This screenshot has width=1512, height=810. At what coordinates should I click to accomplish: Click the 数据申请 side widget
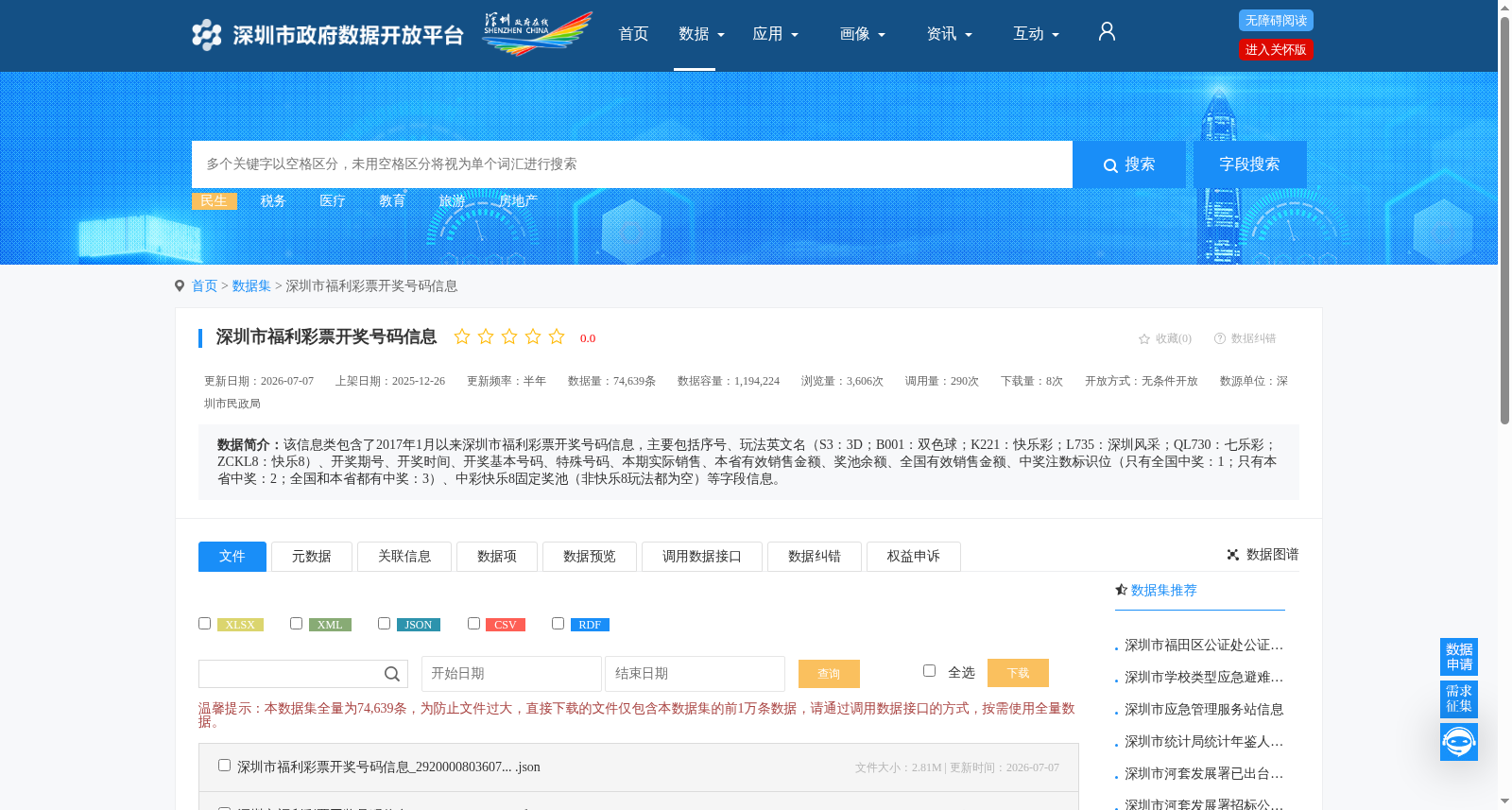coord(1459,657)
